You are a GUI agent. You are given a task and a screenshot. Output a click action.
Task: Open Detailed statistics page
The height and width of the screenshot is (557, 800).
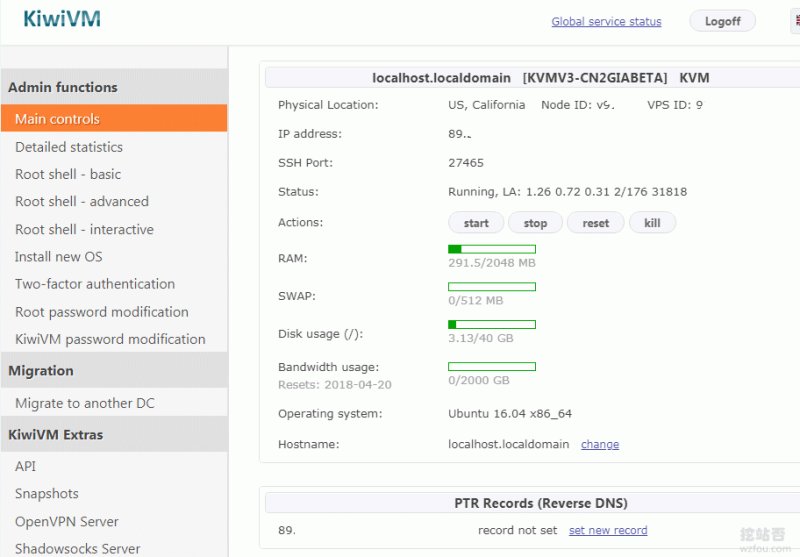69,147
